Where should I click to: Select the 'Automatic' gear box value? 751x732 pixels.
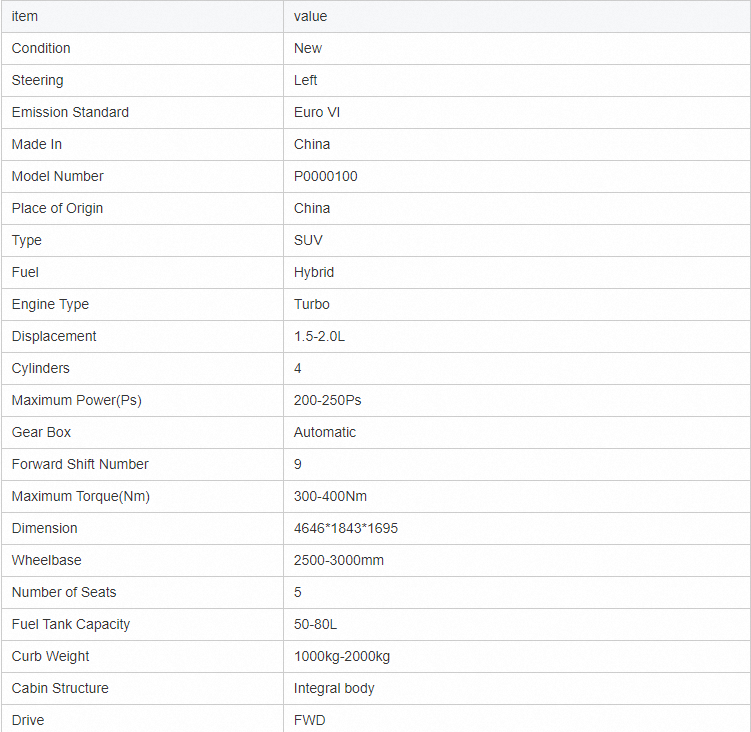(325, 432)
